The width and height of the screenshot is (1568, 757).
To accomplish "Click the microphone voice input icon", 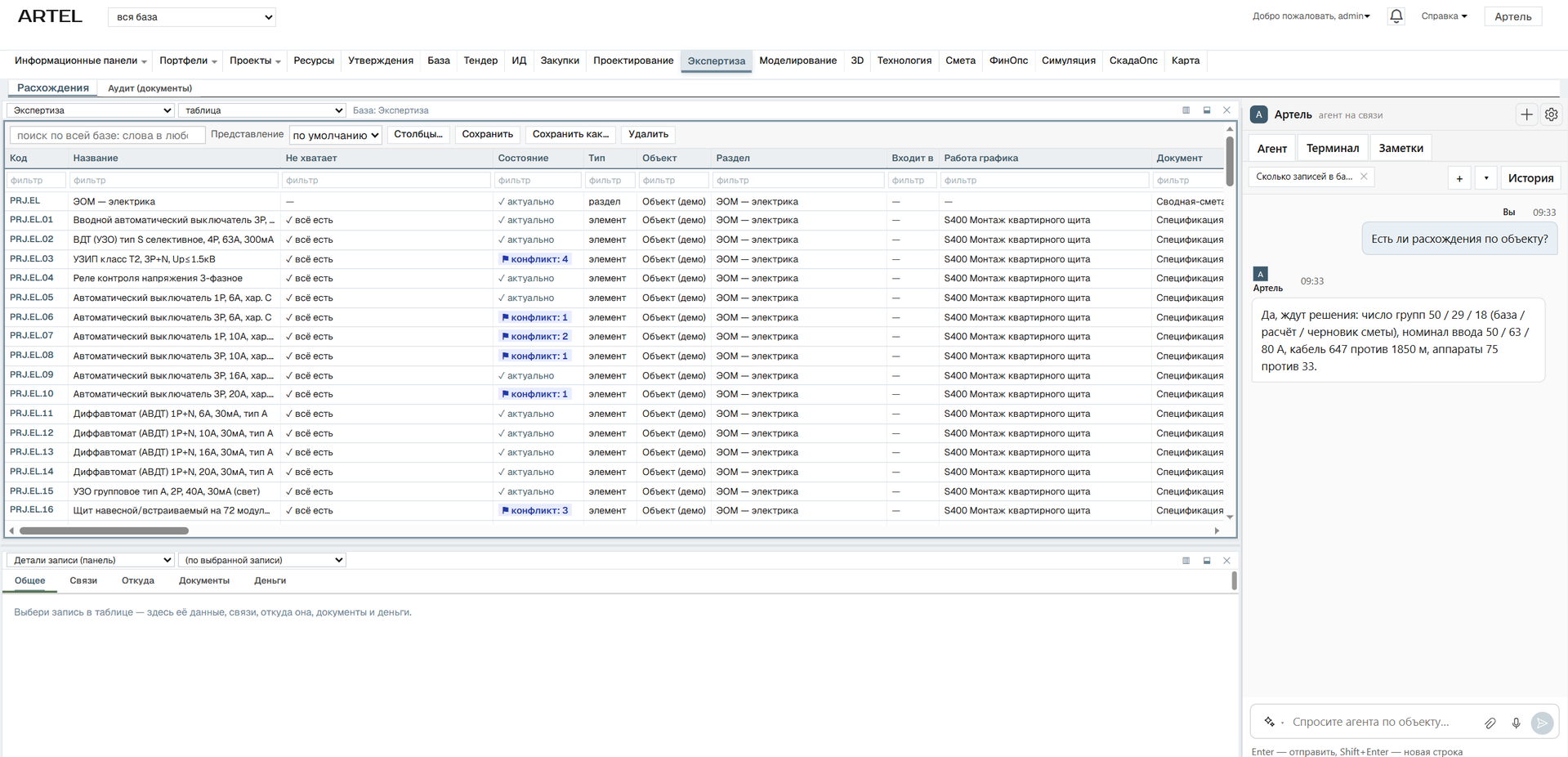I will click(1516, 723).
